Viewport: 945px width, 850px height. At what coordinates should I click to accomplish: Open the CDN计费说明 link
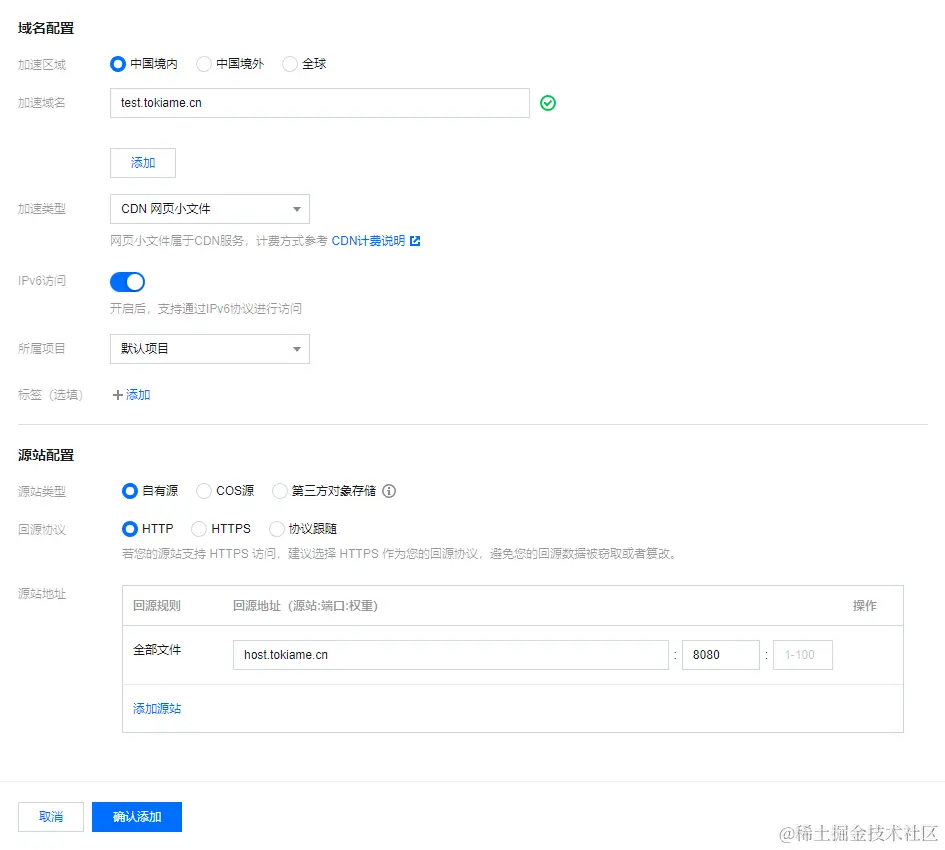click(x=368, y=241)
